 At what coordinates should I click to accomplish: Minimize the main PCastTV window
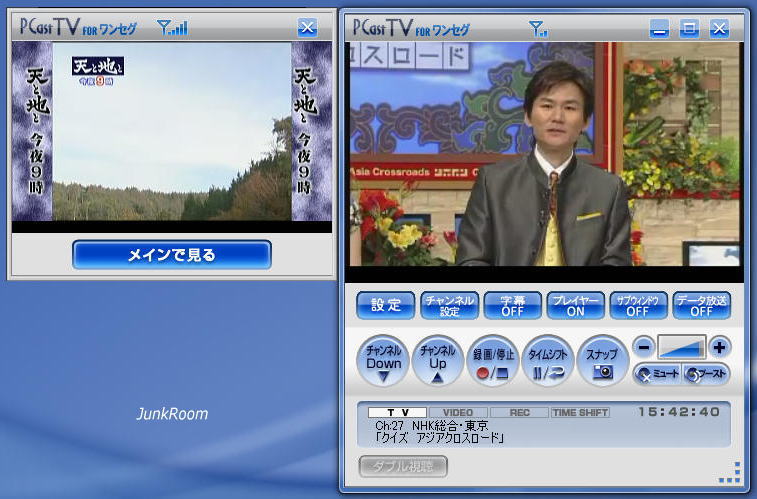click(659, 28)
